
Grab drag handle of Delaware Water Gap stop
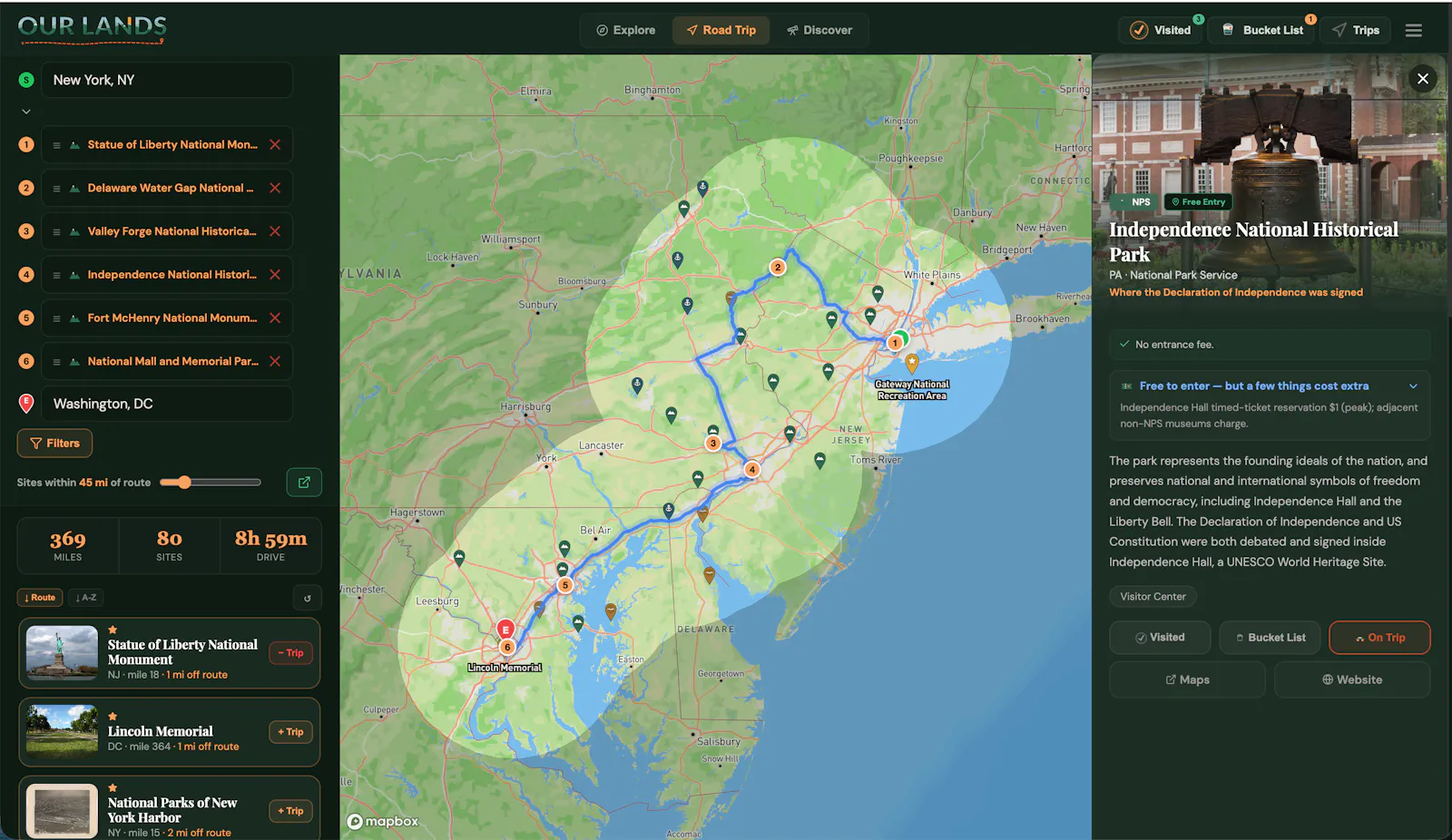56,189
